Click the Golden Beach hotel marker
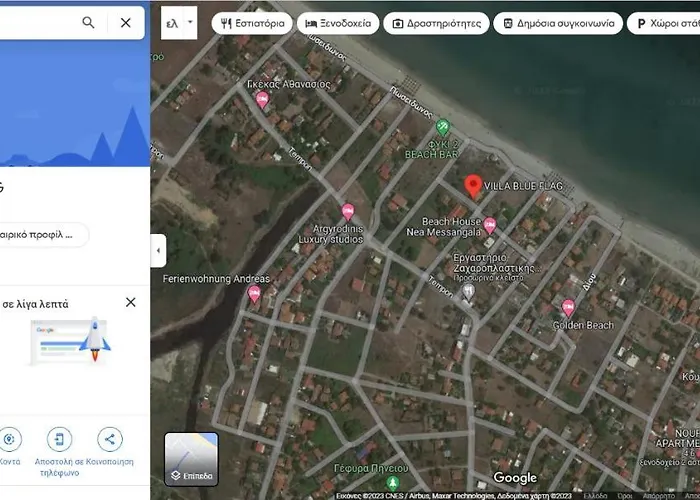This screenshot has width=700, height=500. 568,307
